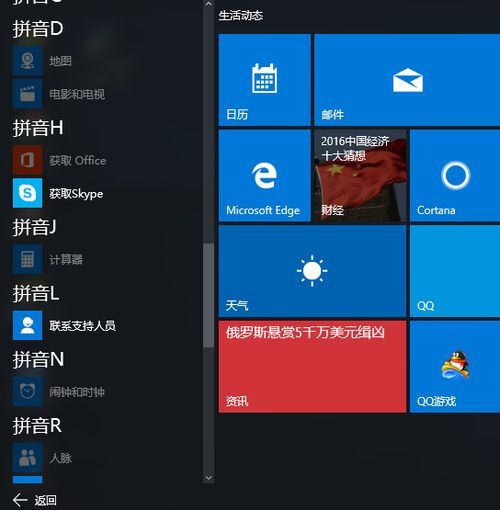Click the Skype icon in app list

[27, 193]
